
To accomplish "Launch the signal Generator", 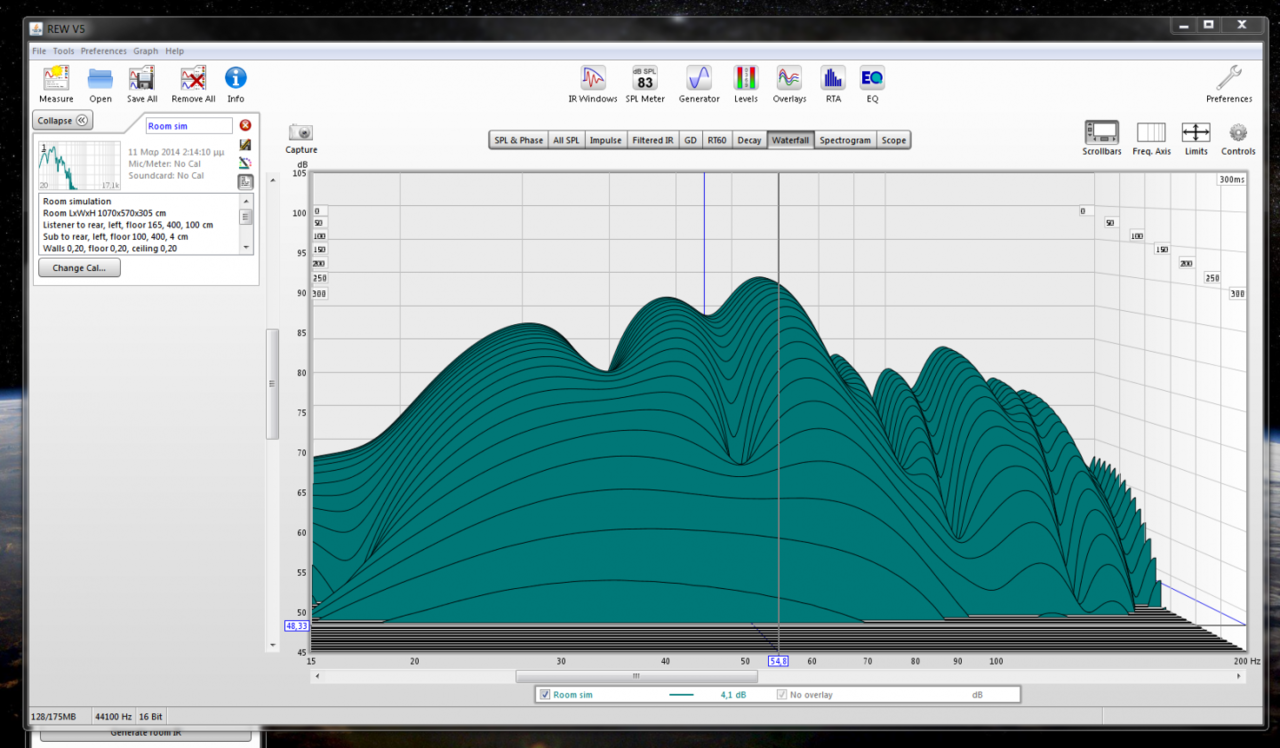I will click(x=698, y=79).
